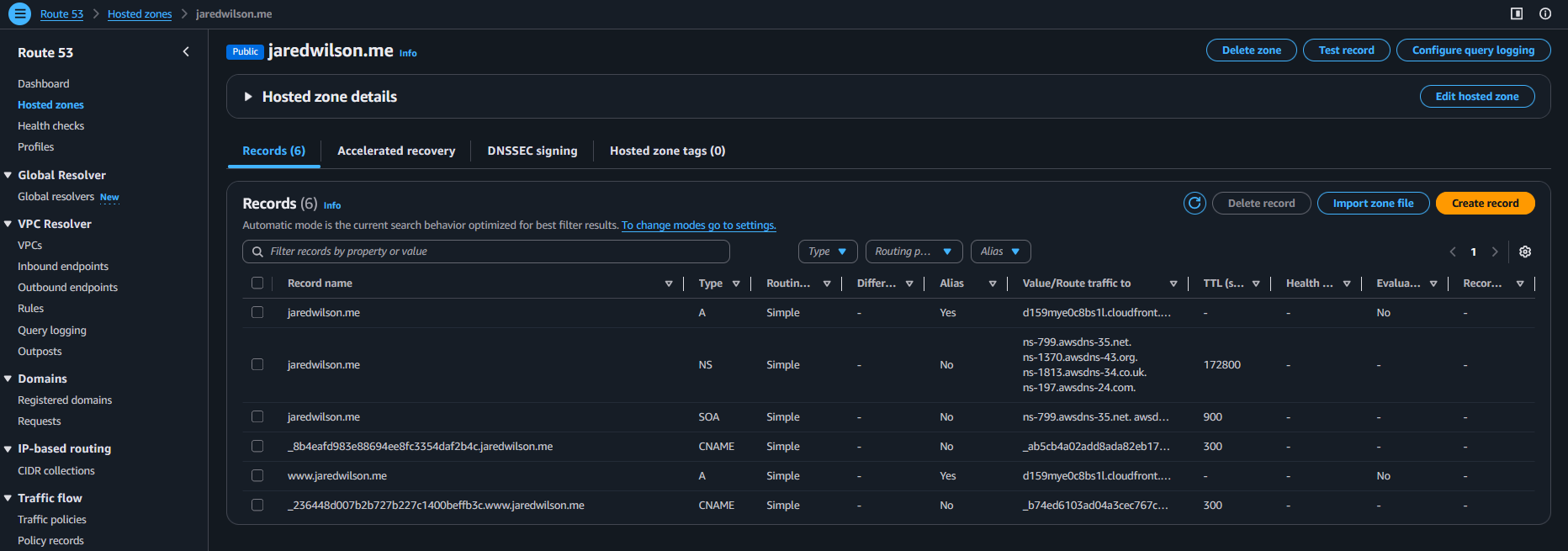Click the top-right info circle icon
This screenshot has width=1568, height=551.
[1545, 13]
